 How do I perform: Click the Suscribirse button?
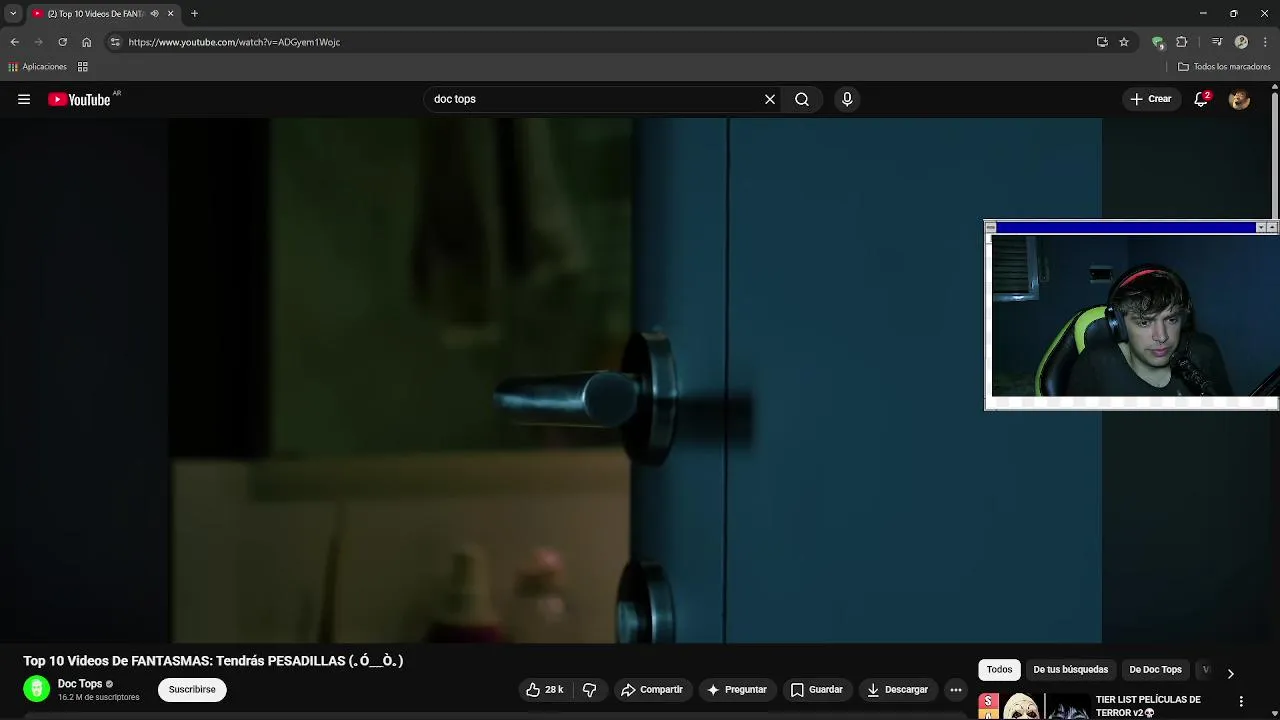[192, 689]
